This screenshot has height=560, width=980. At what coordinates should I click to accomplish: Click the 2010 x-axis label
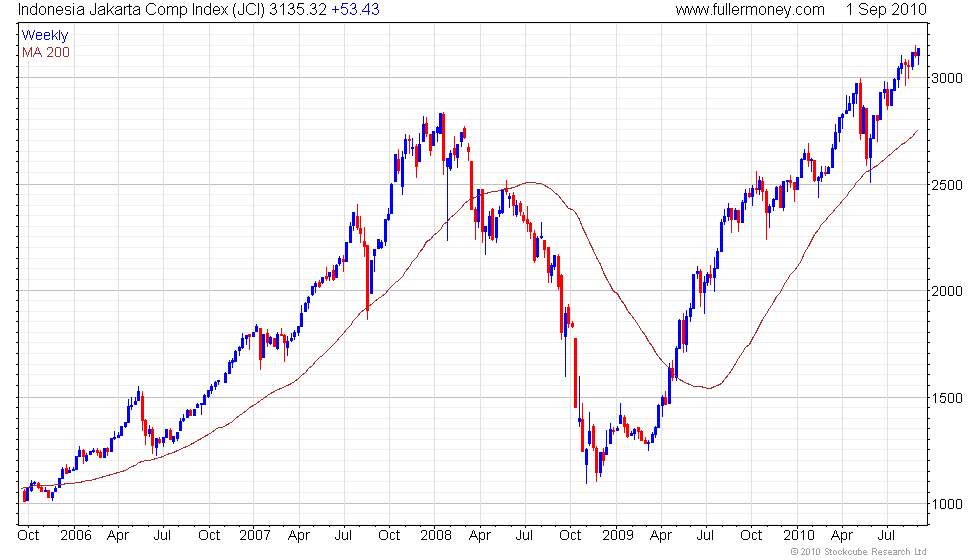(799, 536)
